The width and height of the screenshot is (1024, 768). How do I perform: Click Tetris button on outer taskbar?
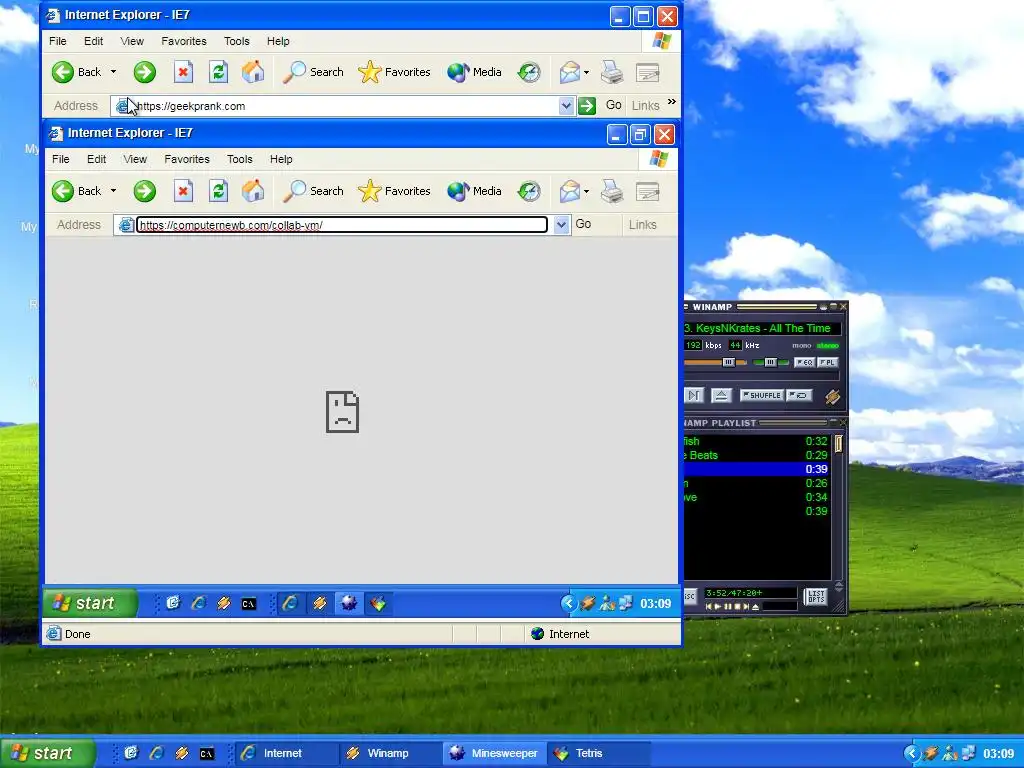pyautogui.click(x=598, y=753)
